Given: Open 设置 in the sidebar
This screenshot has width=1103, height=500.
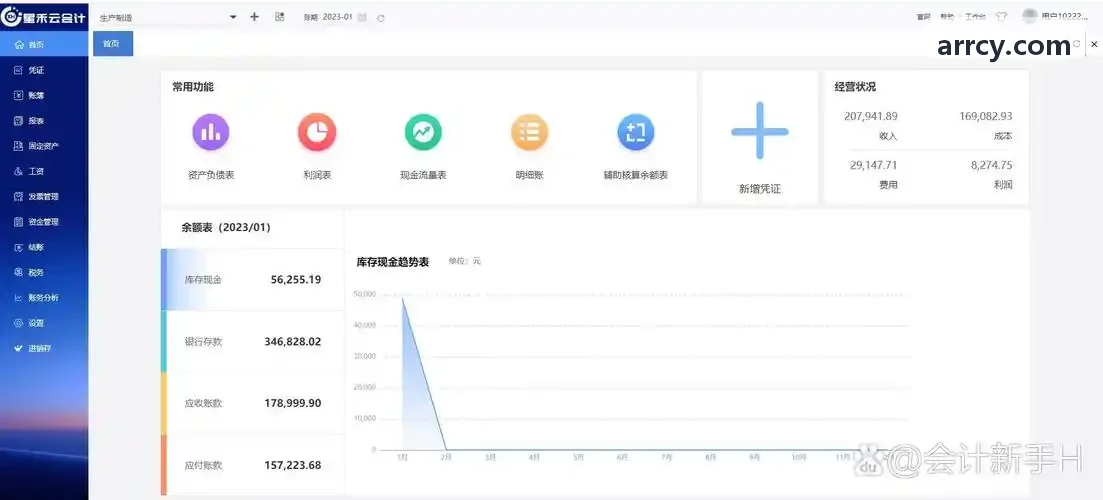Looking at the screenshot, I should [44, 323].
